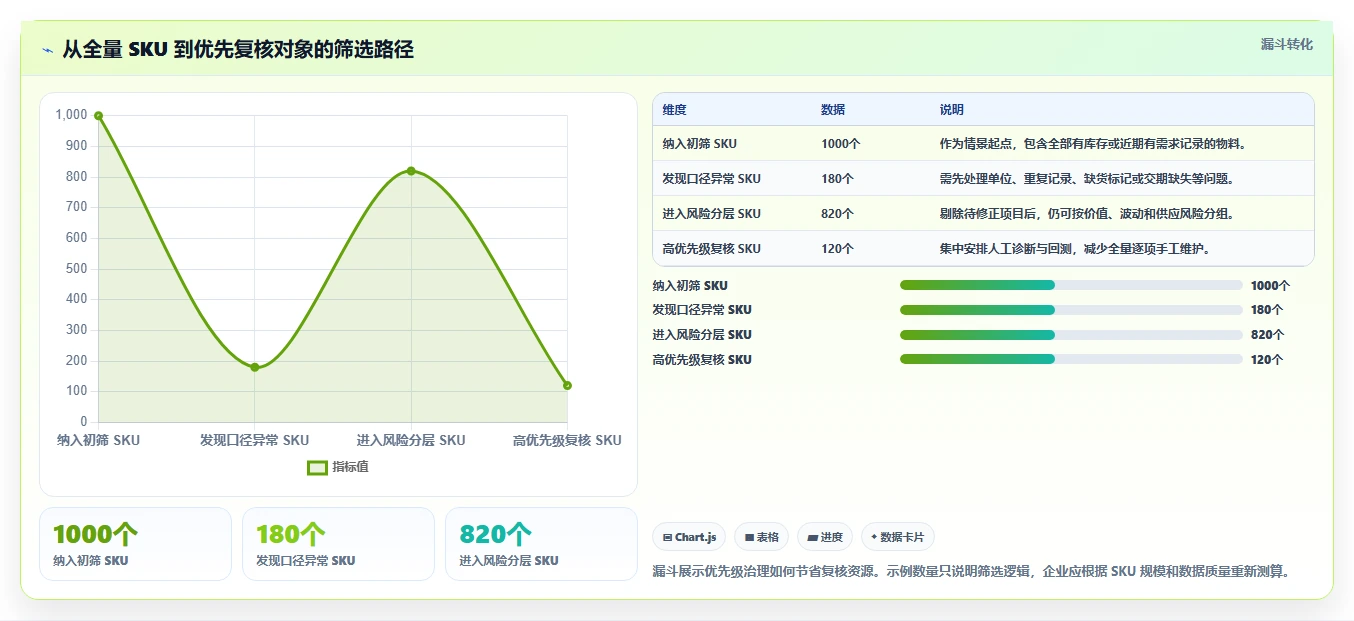This screenshot has width=1354, height=621.
Task: Open the 180个 发现口径异常 SKU stat card
Action: [x=338, y=544]
